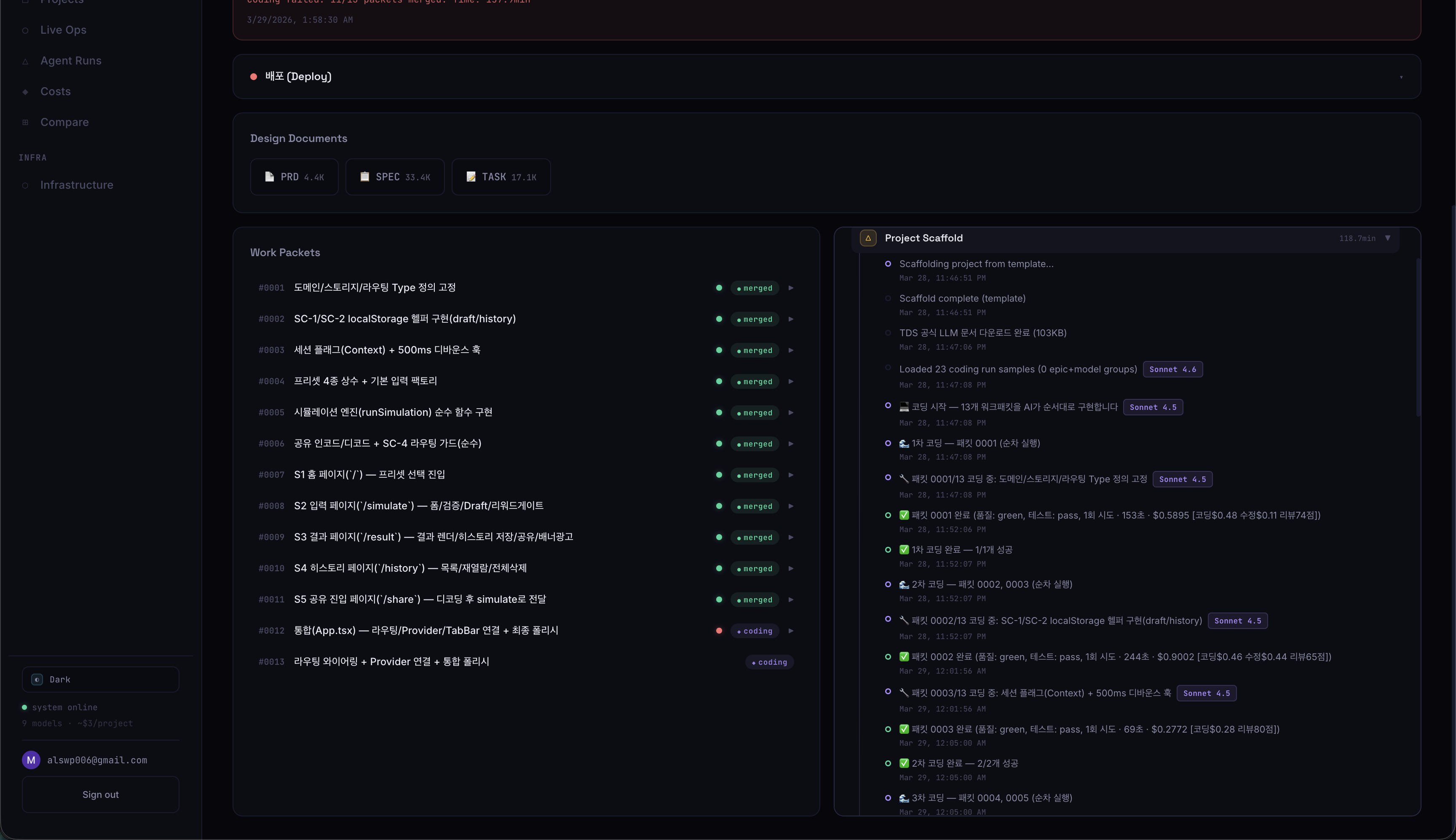Screen dimensions: 1456x840
Task: Expand the 배포 (Deploy) section chevron
Action: [1401, 78]
